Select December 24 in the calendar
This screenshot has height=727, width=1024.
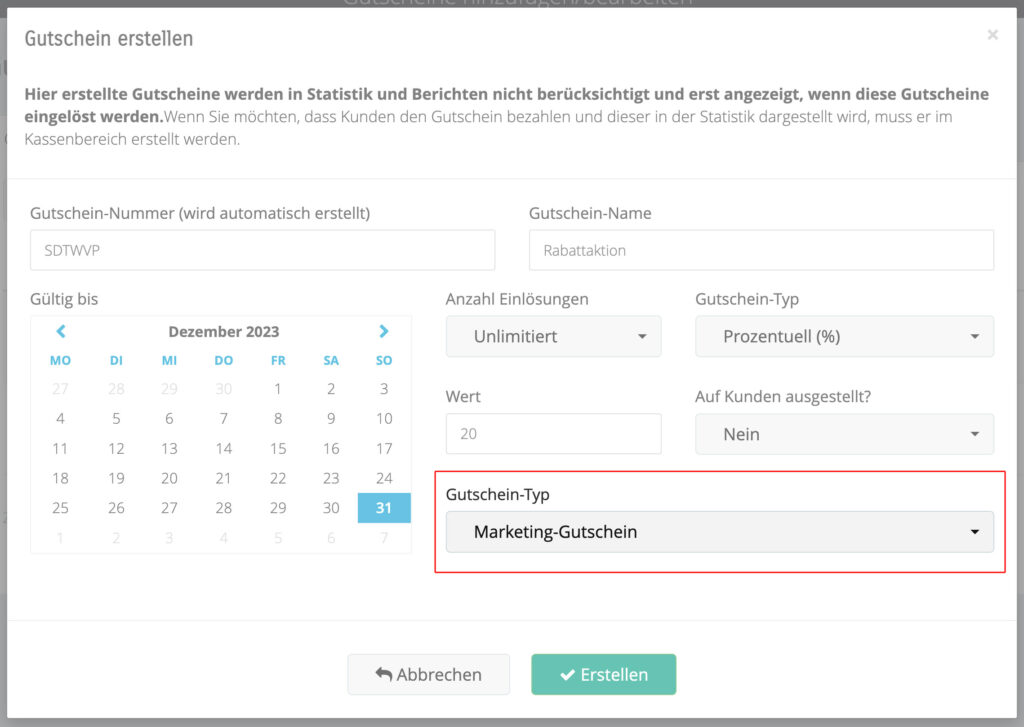tap(384, 478)
